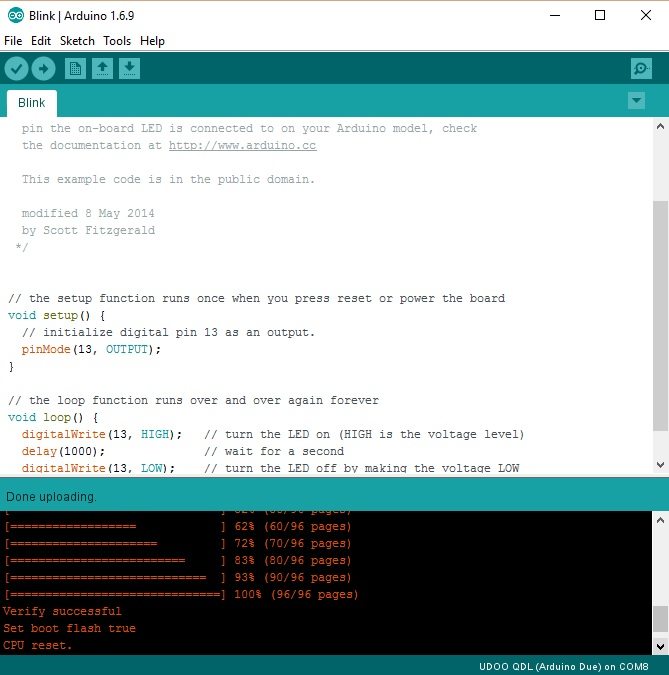Click 'UDOO QDL (Arduino Due) on COM8' status text
Screen dimensions: 669x675
(x=564, y=667)
